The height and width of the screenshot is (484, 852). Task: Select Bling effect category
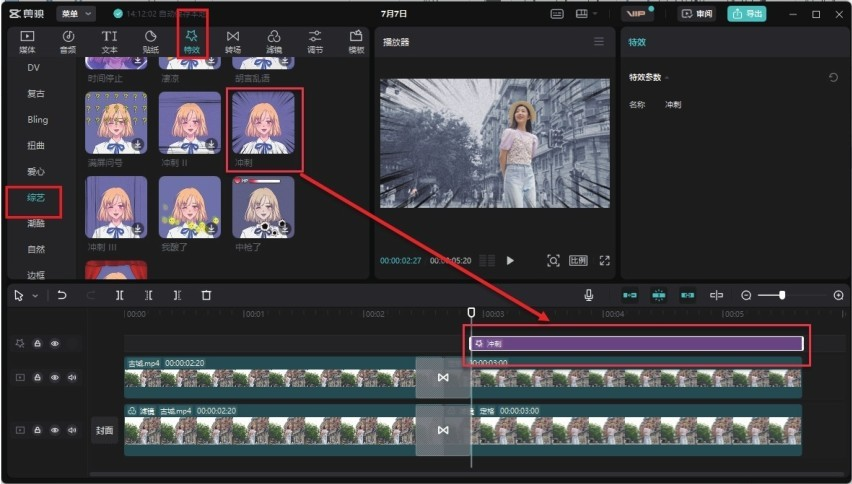(37, 120)
